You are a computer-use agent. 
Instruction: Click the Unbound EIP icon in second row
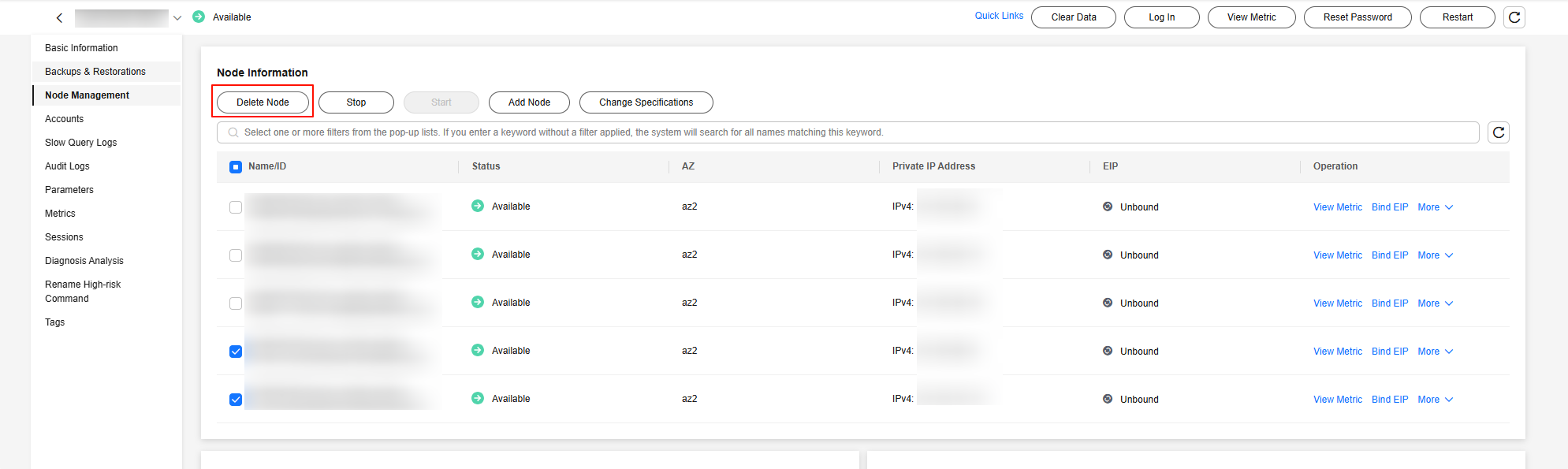[1108, 255]
